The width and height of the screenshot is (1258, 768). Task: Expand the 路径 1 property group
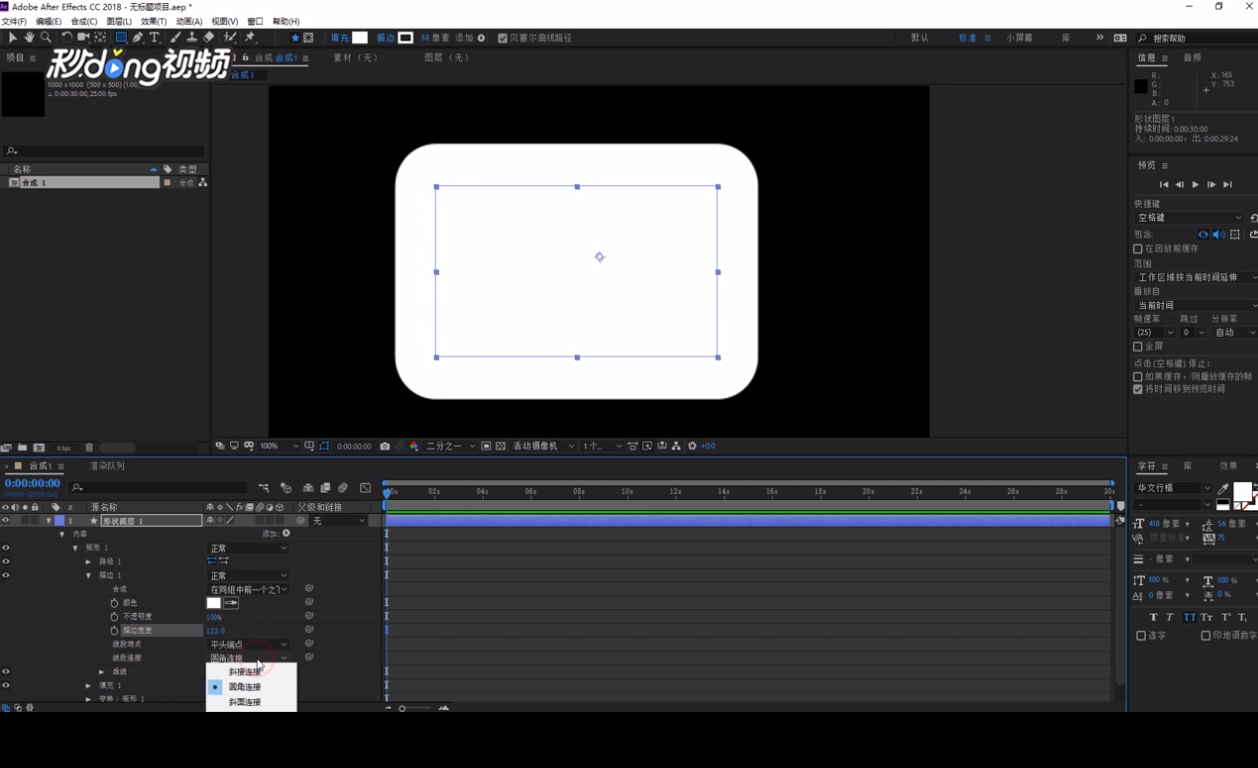[x=88, y=562]
